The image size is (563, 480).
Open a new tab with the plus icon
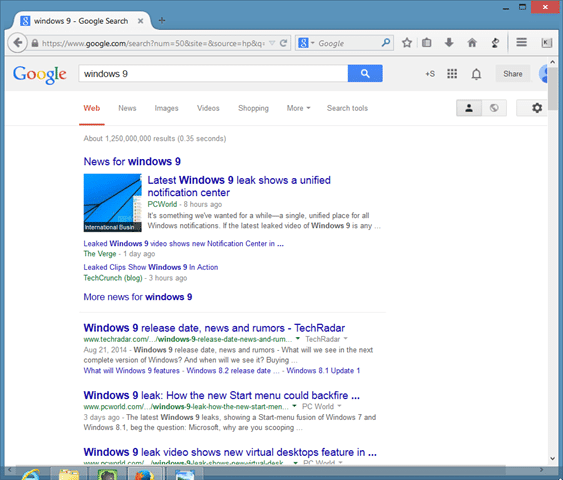point(162,21)
